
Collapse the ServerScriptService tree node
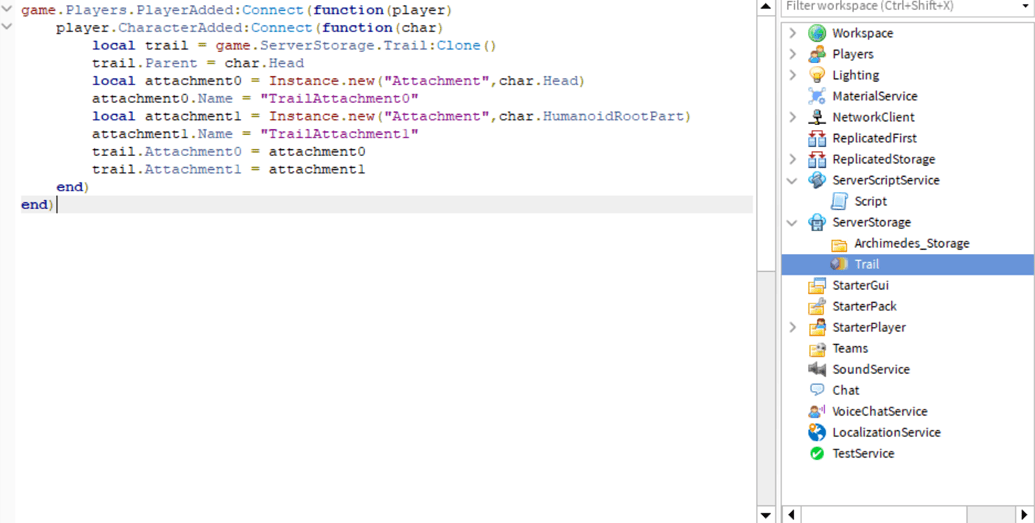click(x=793, y=180)
